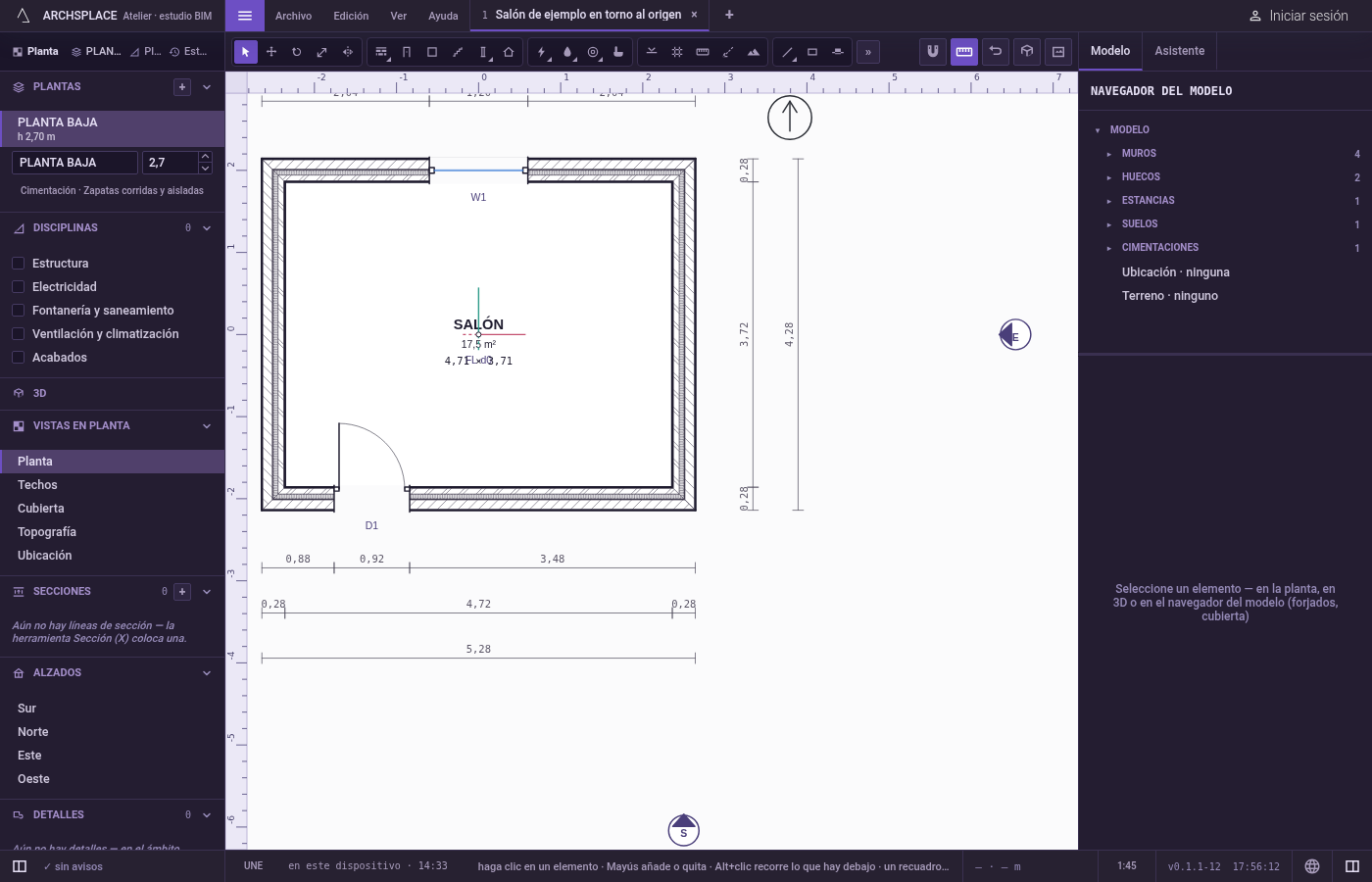Open the electrical lightning bolt tool
The width and height of the screenshot is (1372, 882).
pyautogui.click(x=542, y=52)
